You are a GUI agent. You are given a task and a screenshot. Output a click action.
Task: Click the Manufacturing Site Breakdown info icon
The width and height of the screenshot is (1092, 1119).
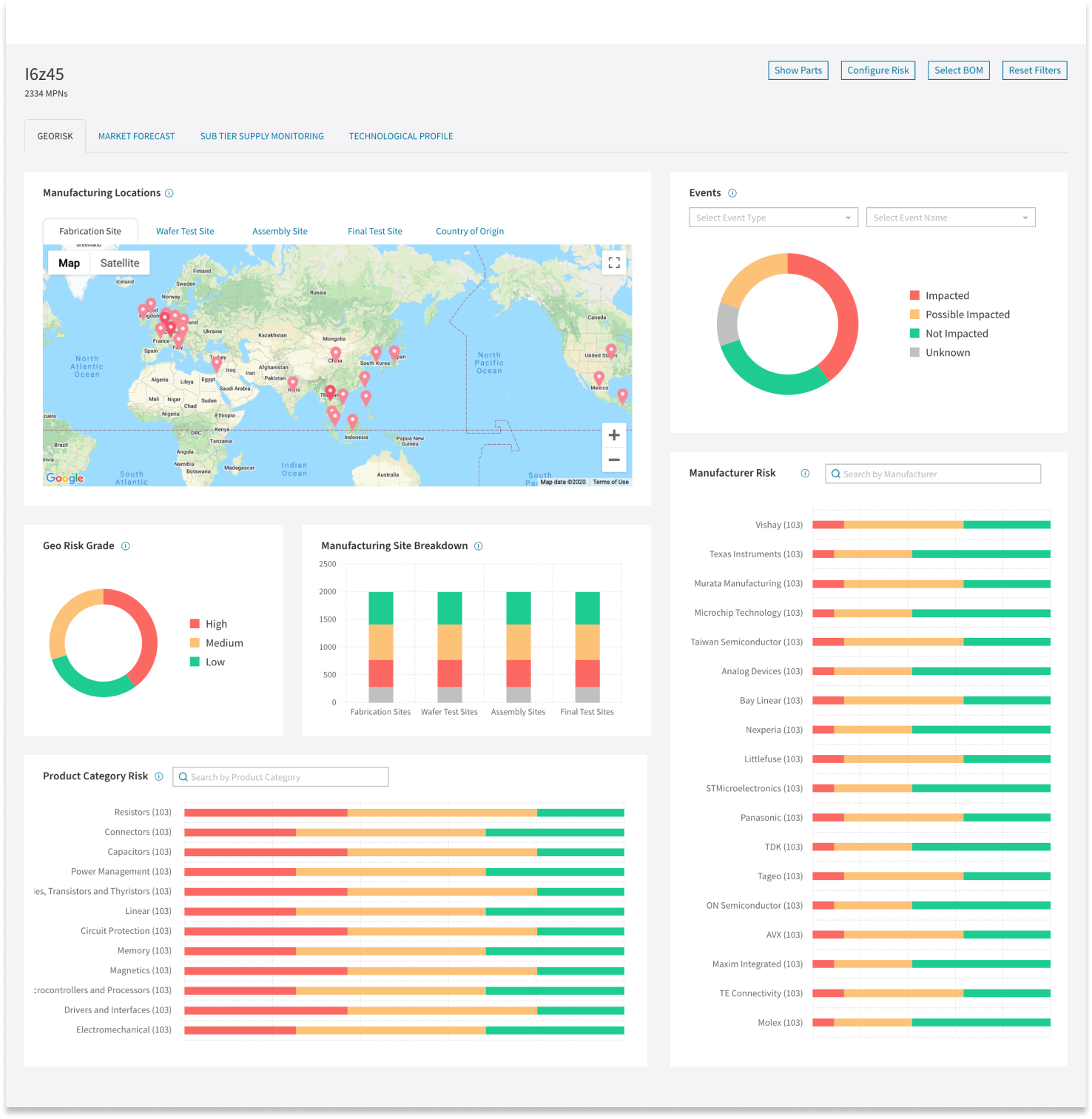[x=479, y=546]
